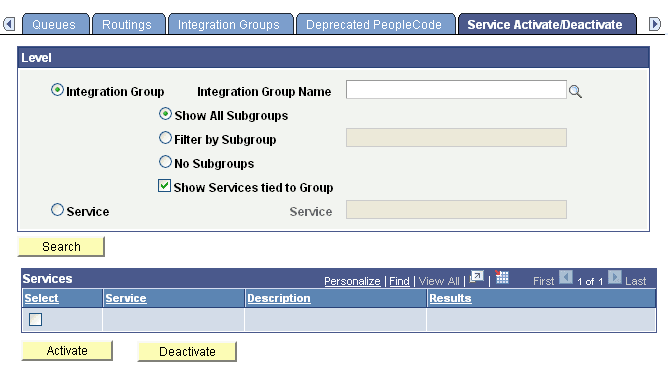The width and height of the screenshot is (668, 371).
Task: Click the Search button
Action: [x=61, y=247]
